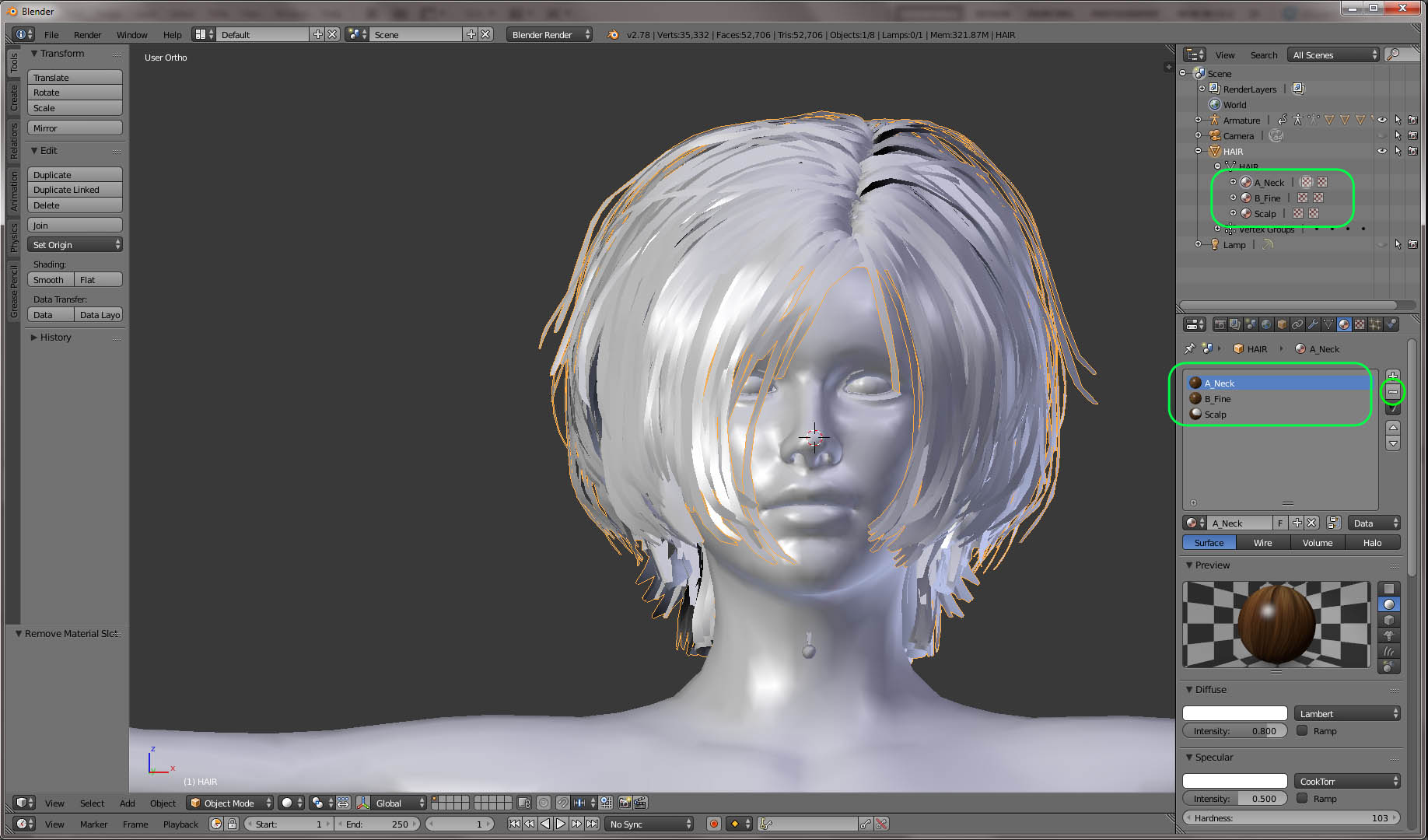
Task: Open the outliner search magnifier field
Action: 1401,54
